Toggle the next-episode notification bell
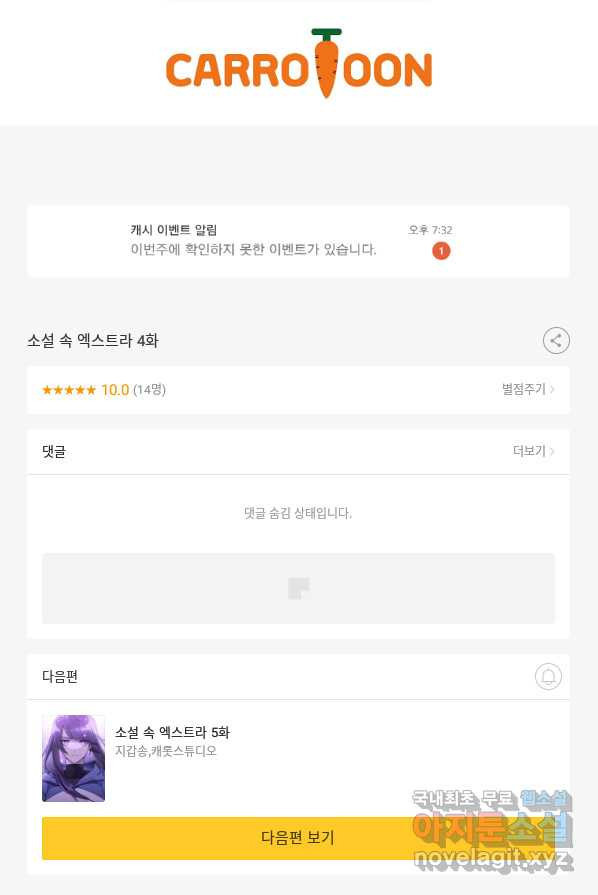This screenshot has width=598, height=895. click(x=548, y=676)
